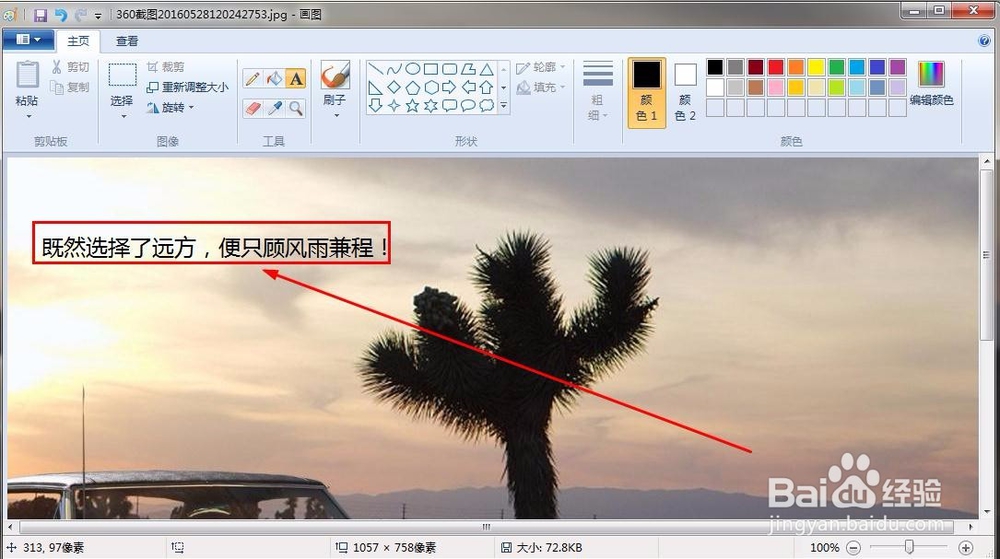
Task: Click the 刷子 brush icon
Action: click(x=335, y=76)
